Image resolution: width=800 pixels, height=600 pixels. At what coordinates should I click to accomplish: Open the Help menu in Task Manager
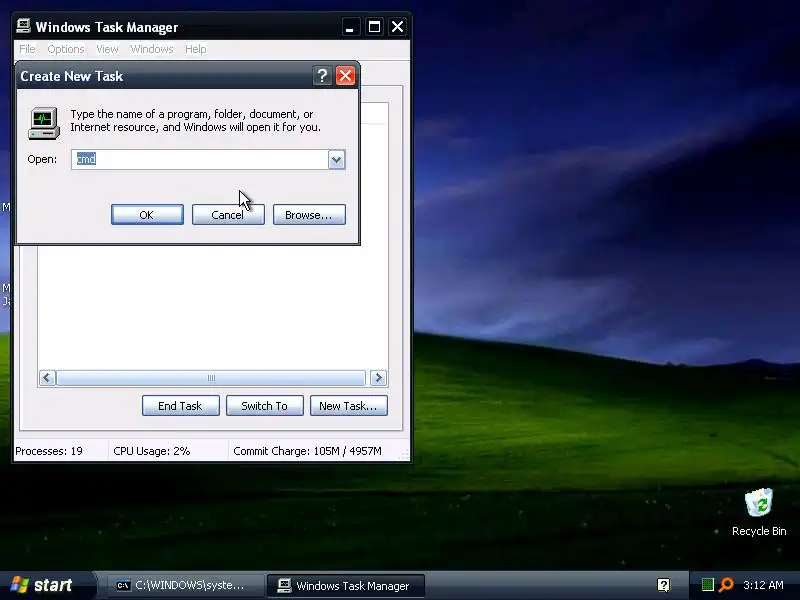click(x=195, y=49)
